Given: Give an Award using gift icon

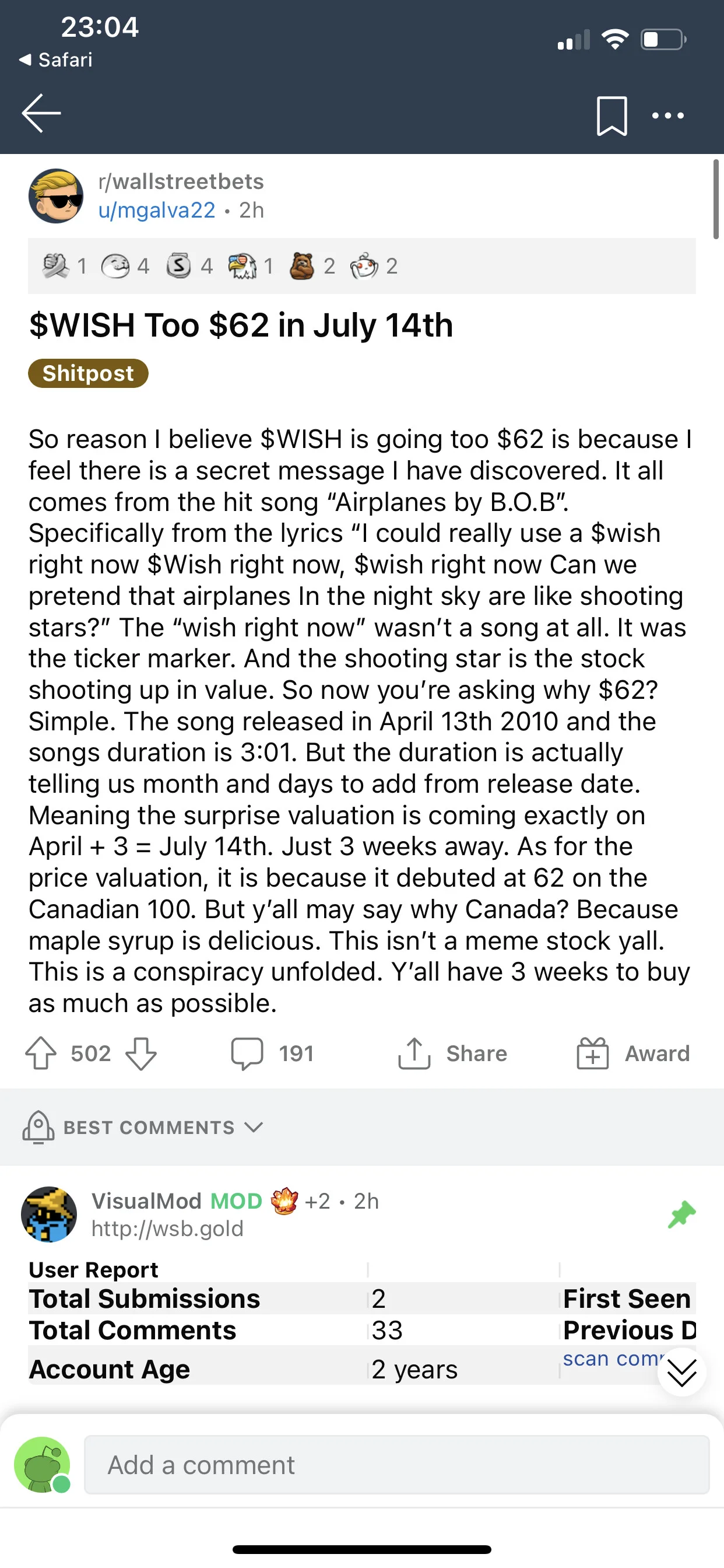Looking at the screenshot, I should [593, 1053].
